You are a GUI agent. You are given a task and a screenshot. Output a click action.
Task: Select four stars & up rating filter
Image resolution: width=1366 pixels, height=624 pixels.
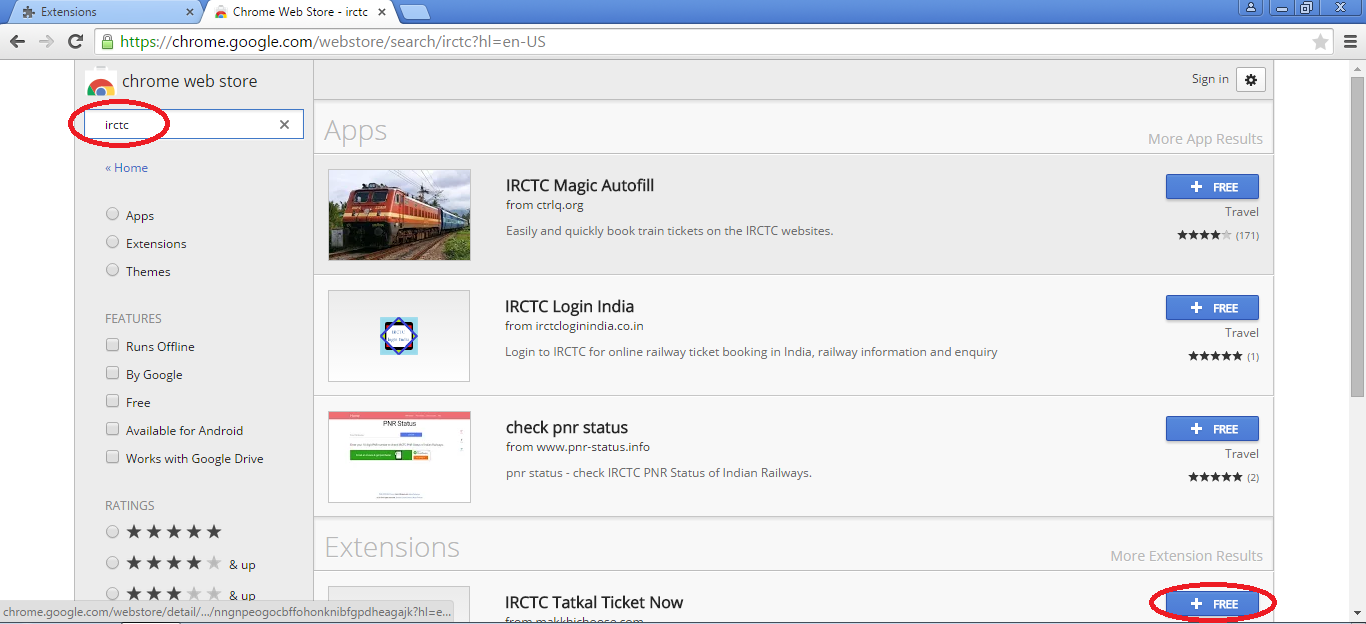tap(112, 563)
